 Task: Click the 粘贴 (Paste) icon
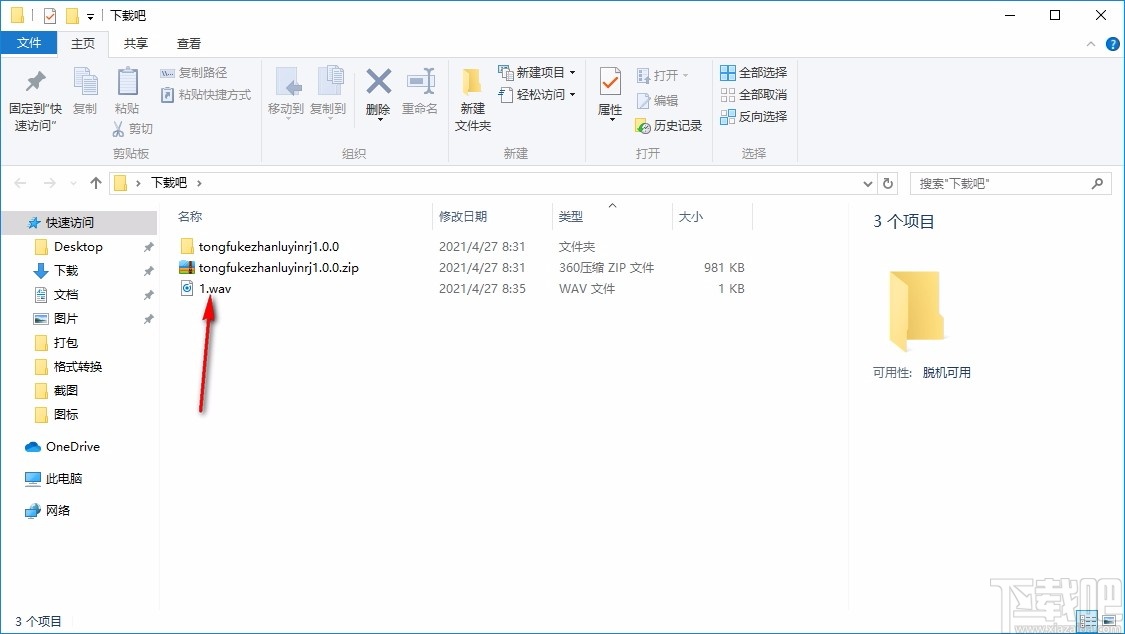pyautogui.click(x=127, y=90)
